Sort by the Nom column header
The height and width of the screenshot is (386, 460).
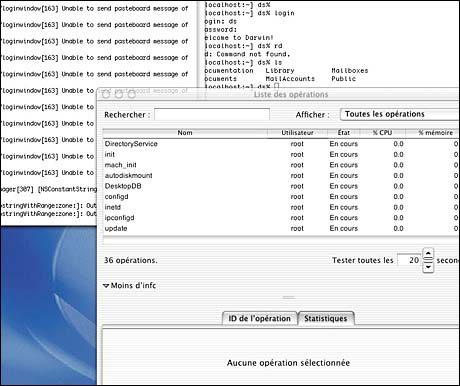point(185,133)
